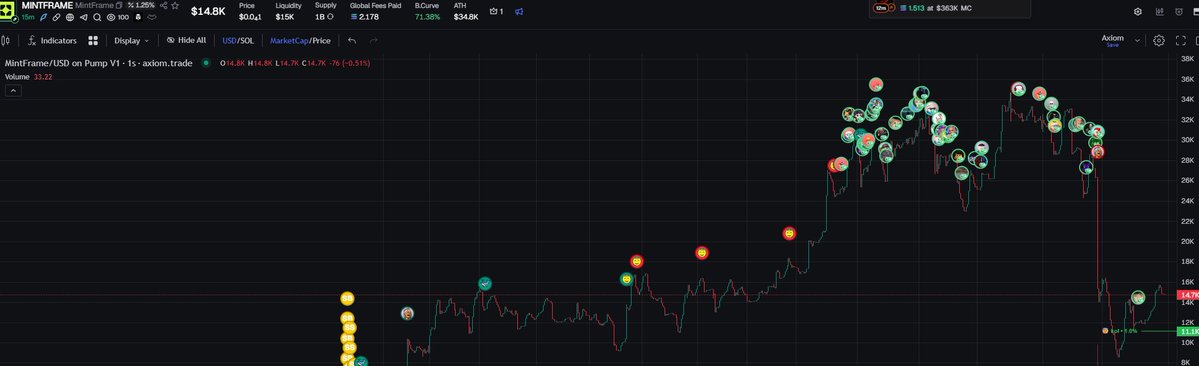Viewport: 1199px width, 366px height.
Task: Expand the Axiom layout dropdown arrow
Action: click(x=1137, y=40)
